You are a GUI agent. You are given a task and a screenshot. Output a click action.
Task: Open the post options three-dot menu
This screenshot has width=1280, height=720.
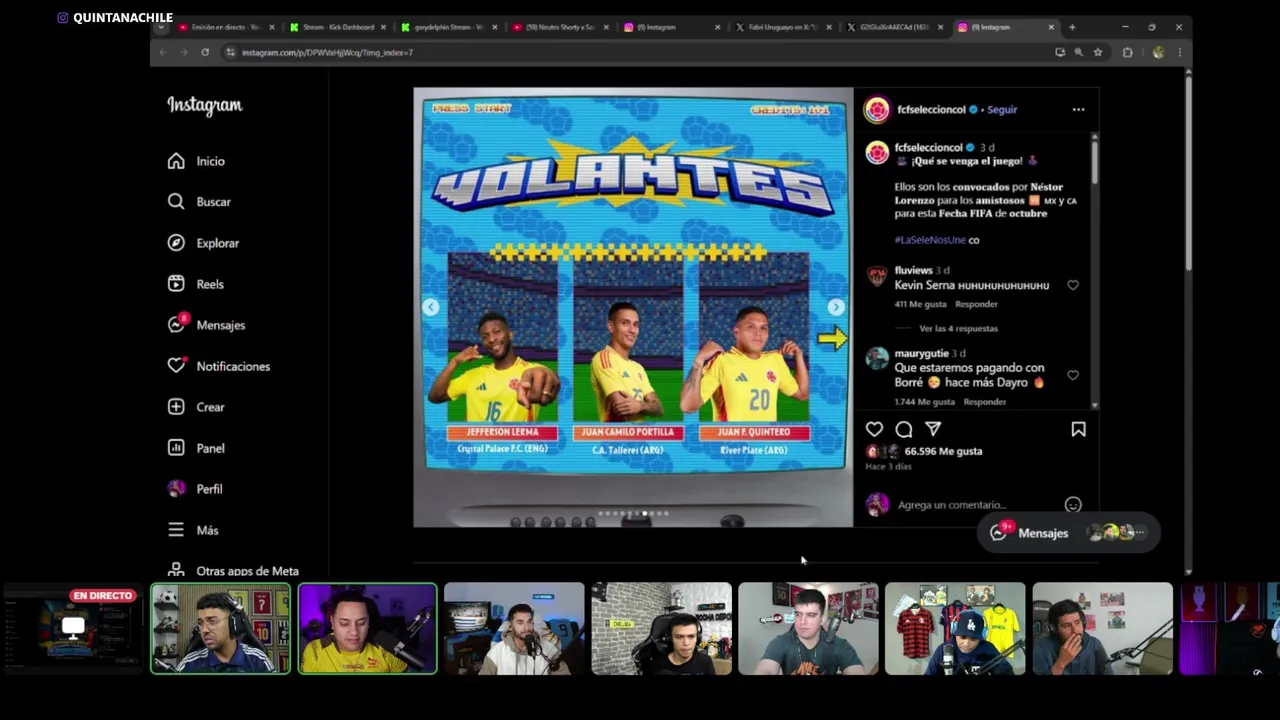tap(1078, 109)
